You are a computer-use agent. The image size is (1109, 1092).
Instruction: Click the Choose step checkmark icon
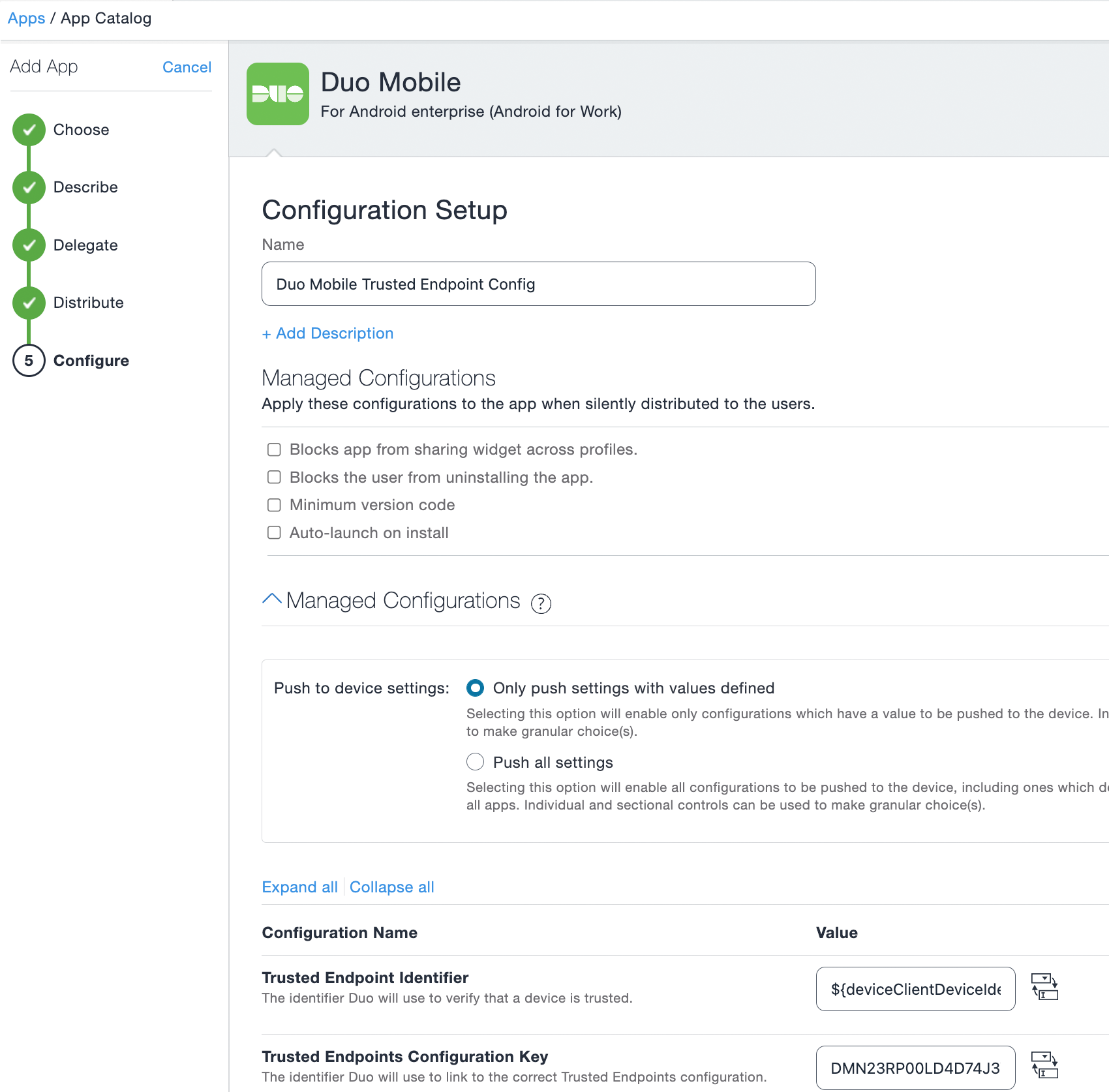coord(28,129)
